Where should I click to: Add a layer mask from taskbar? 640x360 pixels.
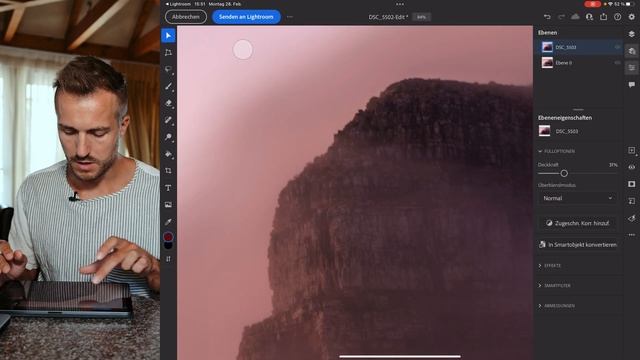(x=632, y=184)
